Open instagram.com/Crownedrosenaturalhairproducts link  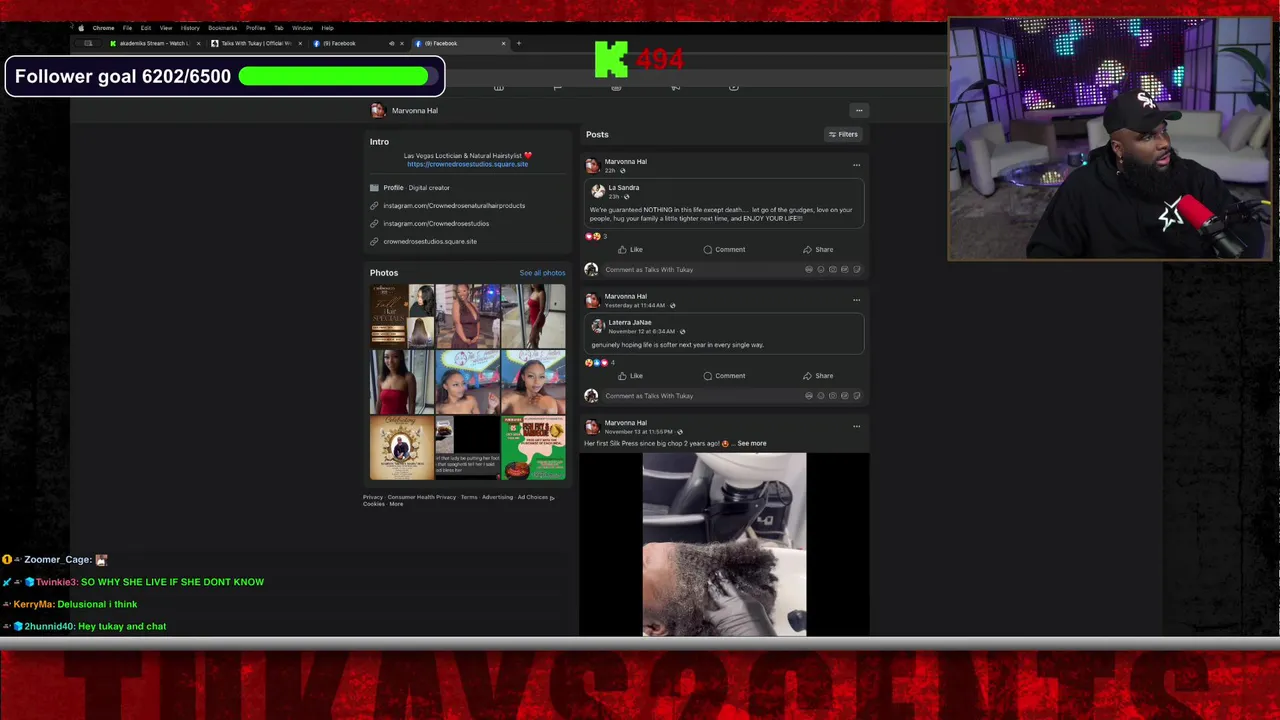454,206
